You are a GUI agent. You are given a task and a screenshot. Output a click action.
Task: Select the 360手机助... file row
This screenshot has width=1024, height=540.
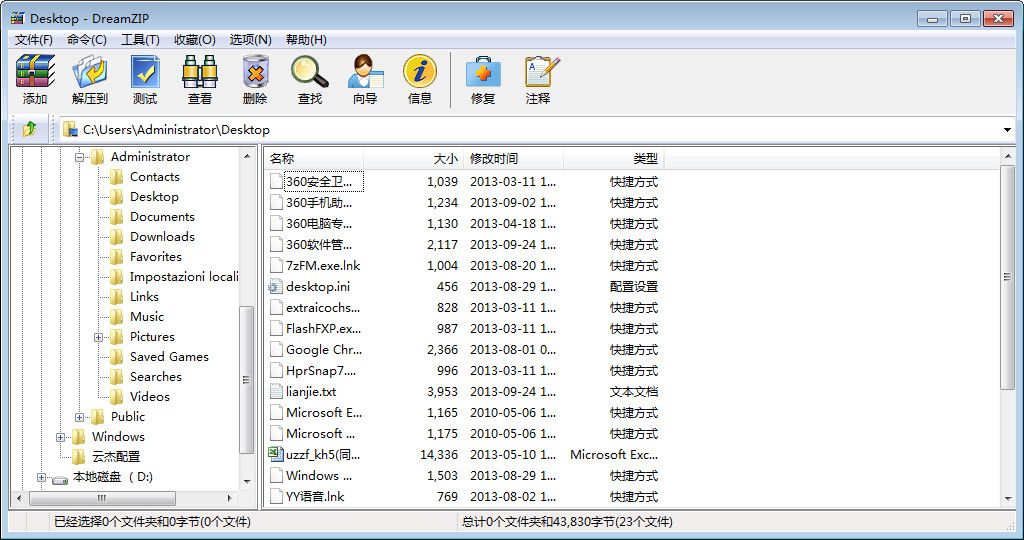[463, 202]
